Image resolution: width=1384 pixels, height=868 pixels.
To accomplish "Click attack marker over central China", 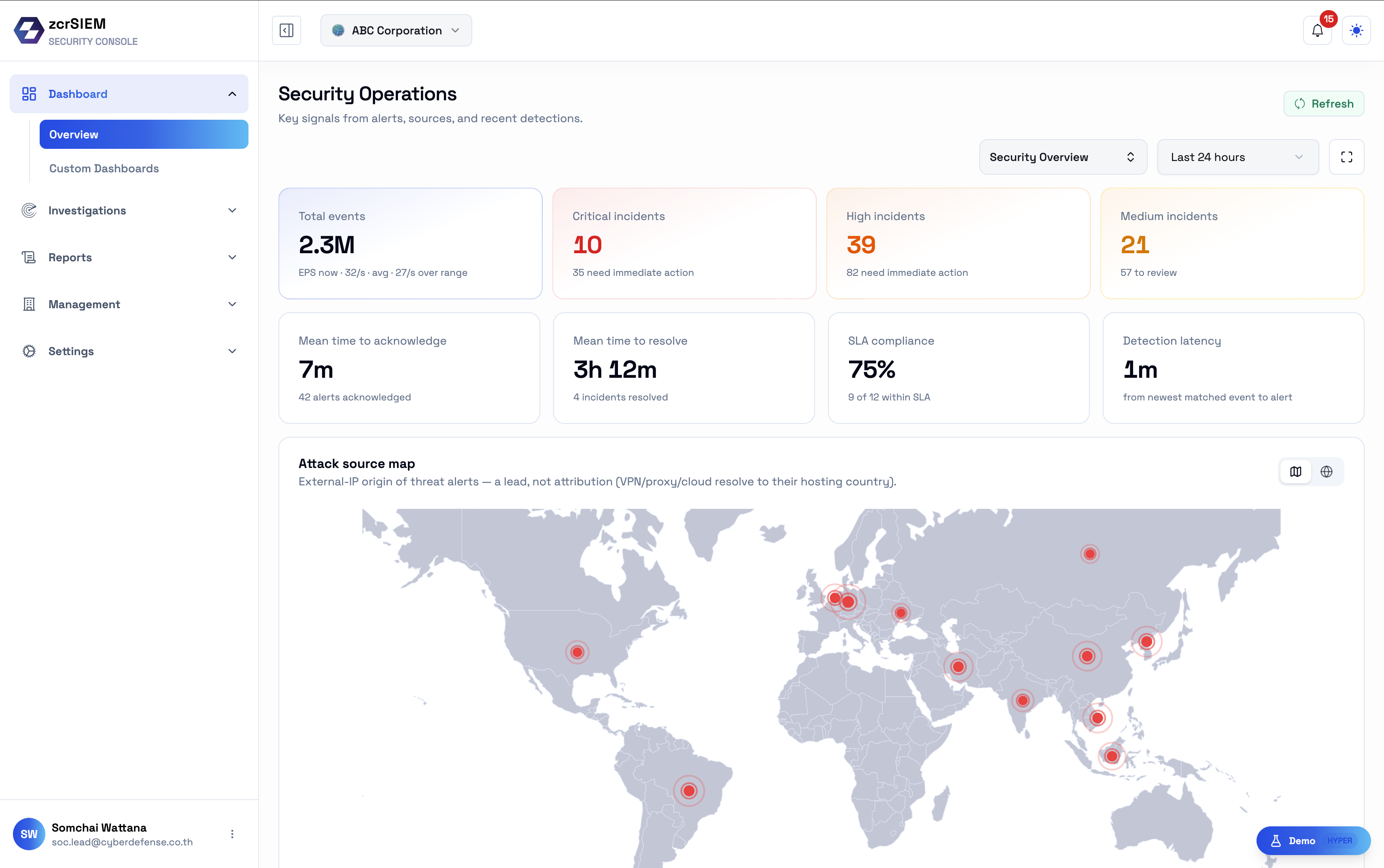I will click(x=1087, y=656).
